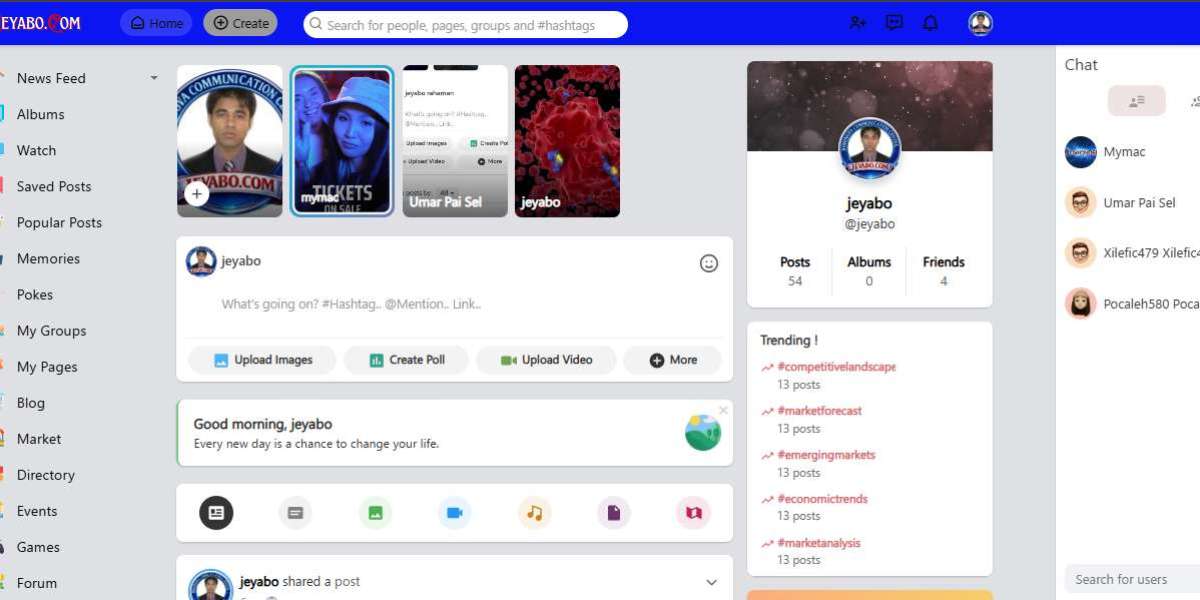Select the photos feed filter icon
Screen dimensions: 1200x600
(375, 513)
